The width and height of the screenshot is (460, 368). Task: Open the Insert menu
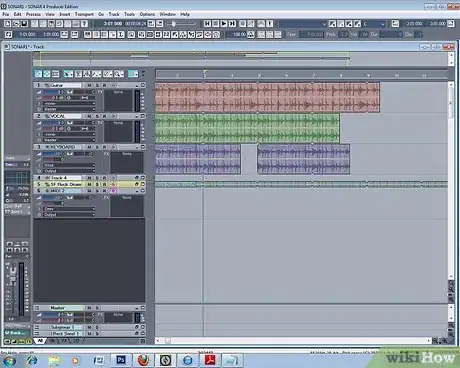click(65, 14)
